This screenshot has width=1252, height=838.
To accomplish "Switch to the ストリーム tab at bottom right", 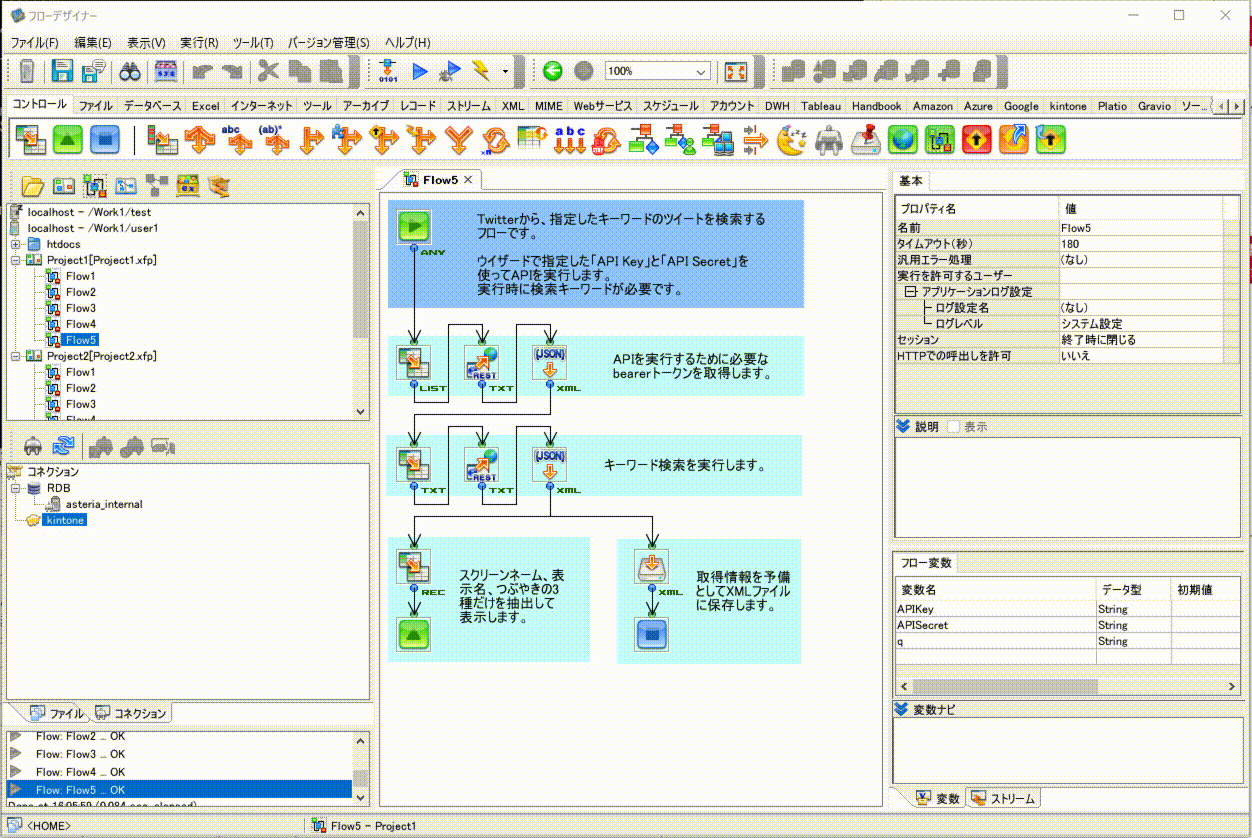I will click(1005, 798).
